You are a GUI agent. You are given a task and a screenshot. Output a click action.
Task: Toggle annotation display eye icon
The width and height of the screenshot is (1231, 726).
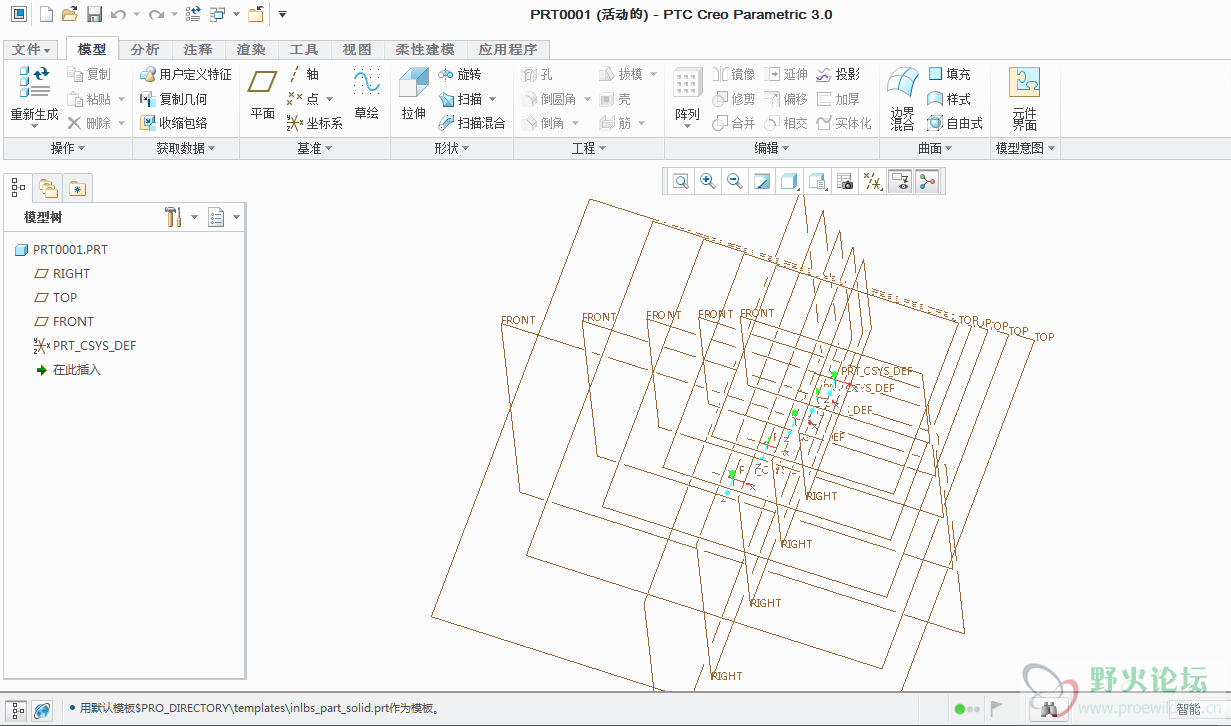[x=900, y=181]
